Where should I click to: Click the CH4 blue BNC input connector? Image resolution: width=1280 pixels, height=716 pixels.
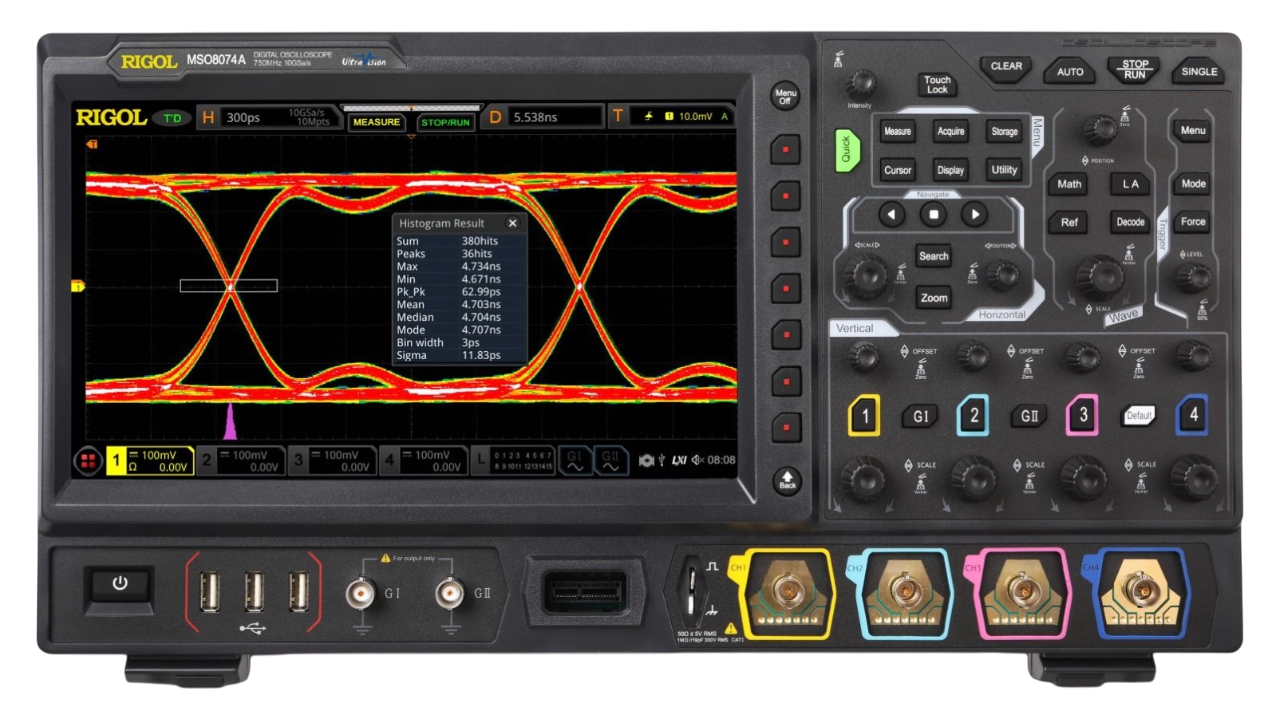tap(1140, 593)
